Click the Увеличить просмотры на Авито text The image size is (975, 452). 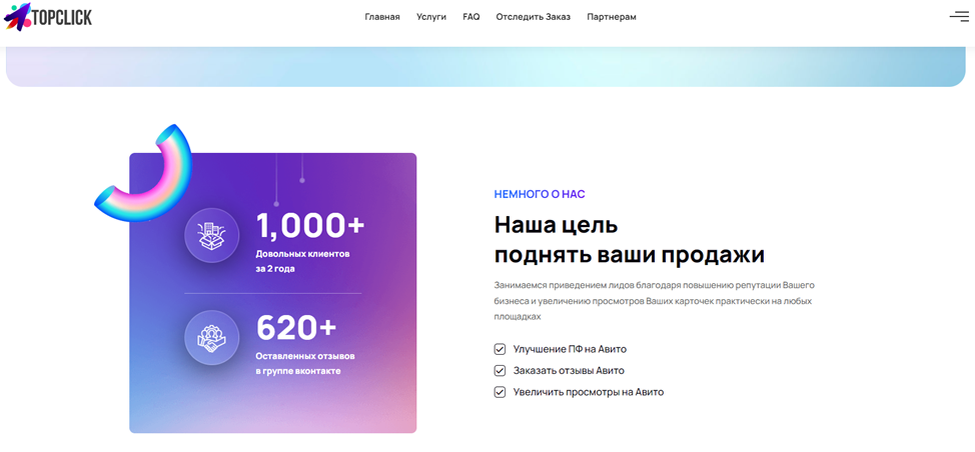(589, 392)
